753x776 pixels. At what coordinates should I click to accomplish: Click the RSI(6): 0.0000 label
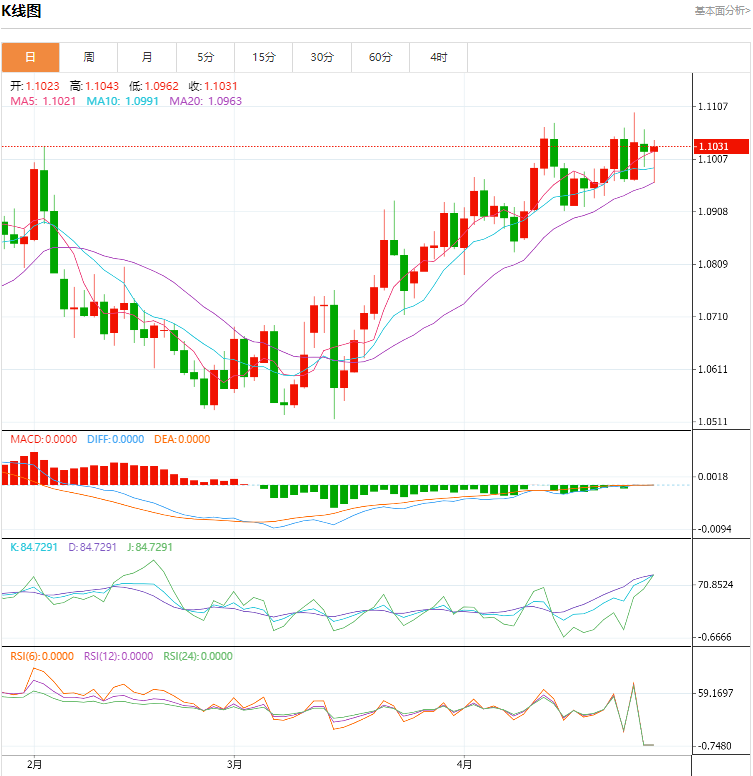click(x=42, y=656)
